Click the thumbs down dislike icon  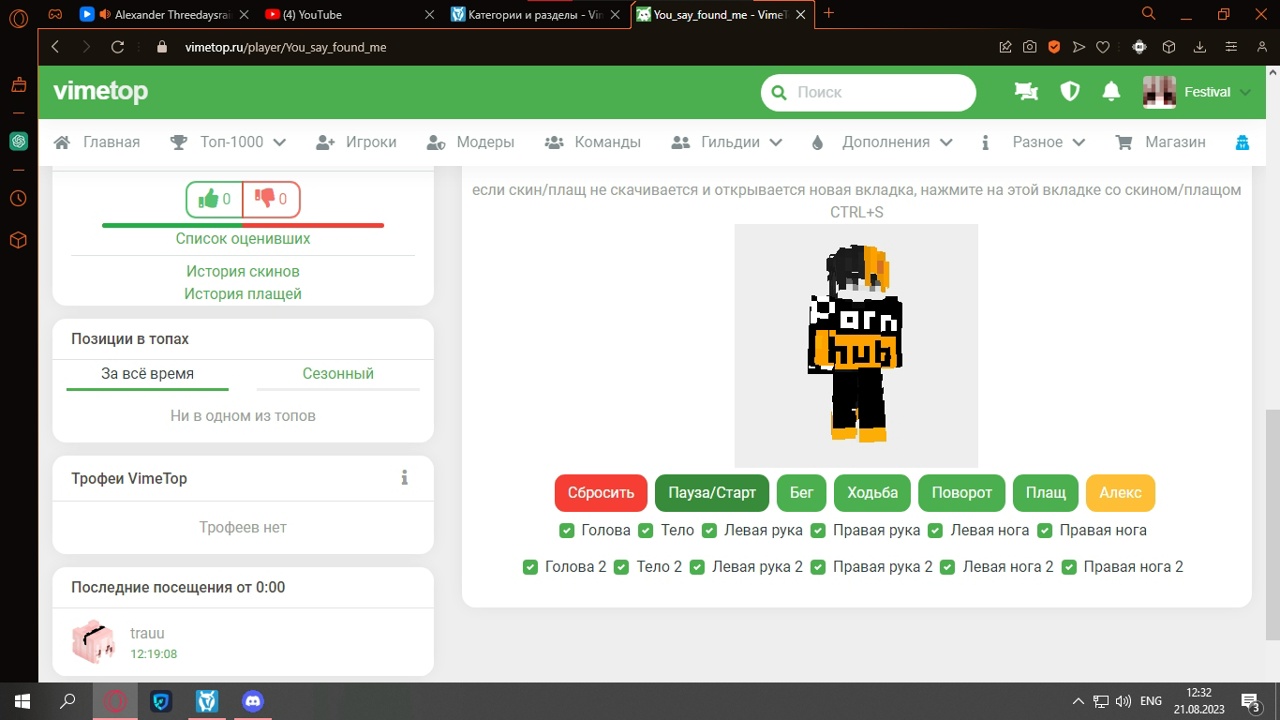point(265,199)
